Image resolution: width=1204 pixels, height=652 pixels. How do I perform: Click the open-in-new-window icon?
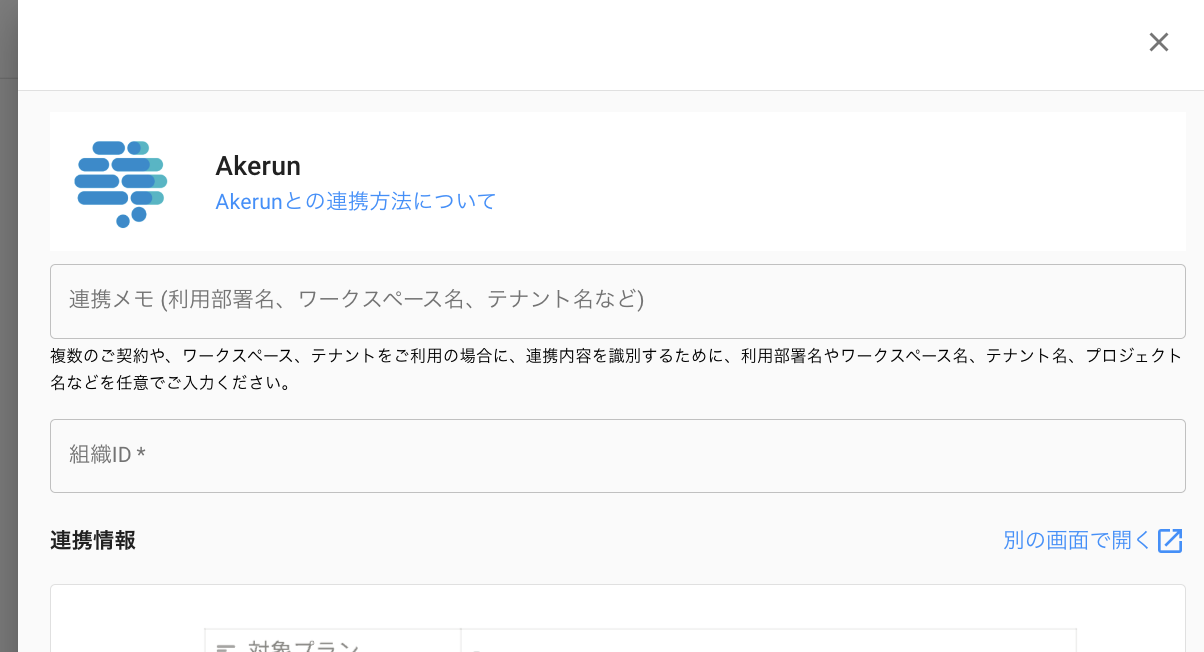(1170, 541)
